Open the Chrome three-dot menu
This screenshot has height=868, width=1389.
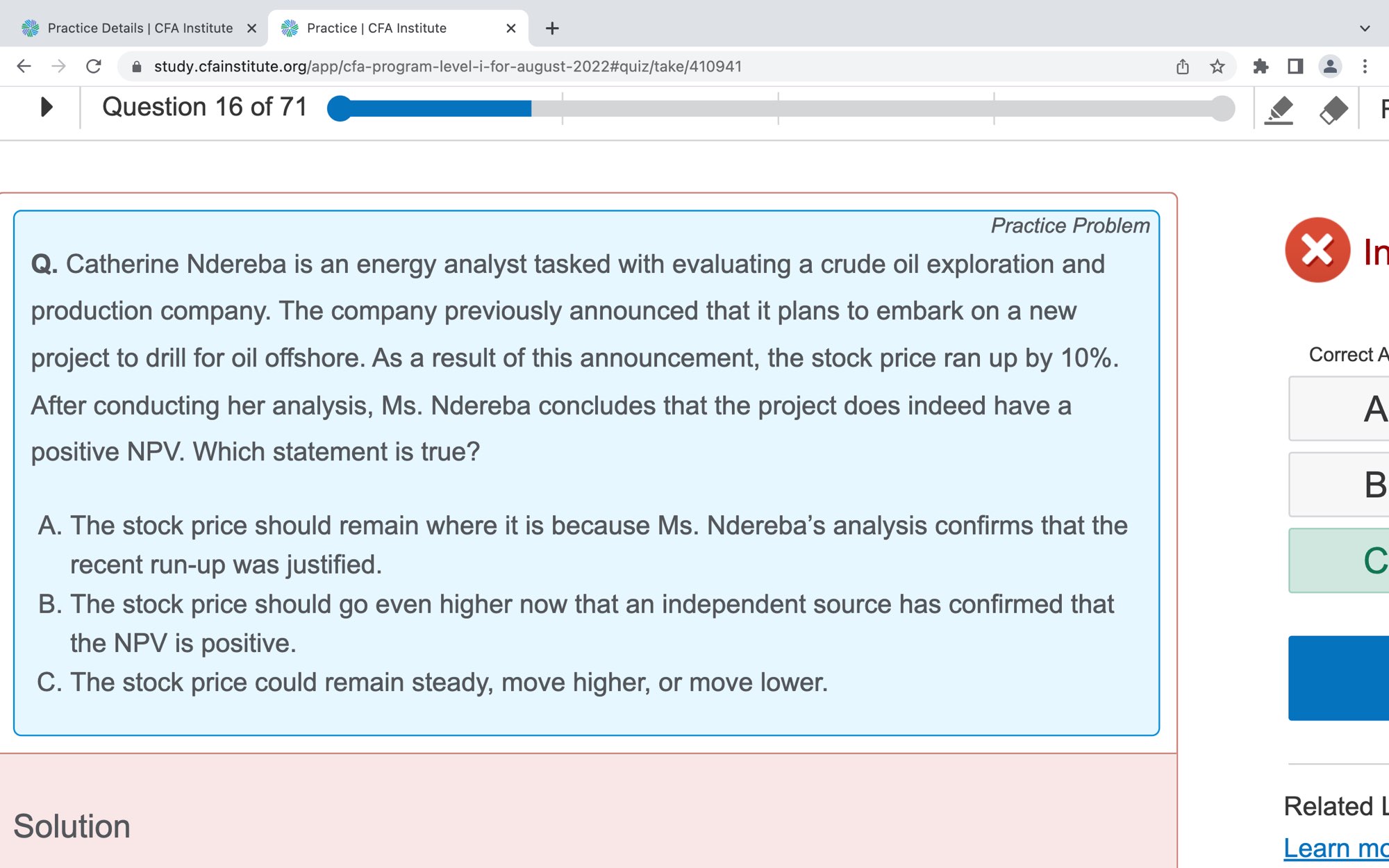coord(1365,67)
